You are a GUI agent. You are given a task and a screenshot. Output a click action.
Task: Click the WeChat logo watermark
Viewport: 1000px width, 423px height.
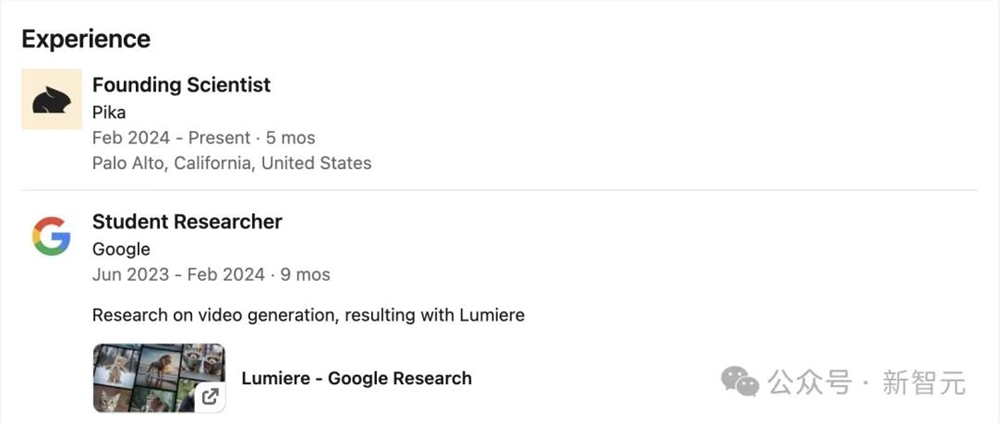pos(741,381)
